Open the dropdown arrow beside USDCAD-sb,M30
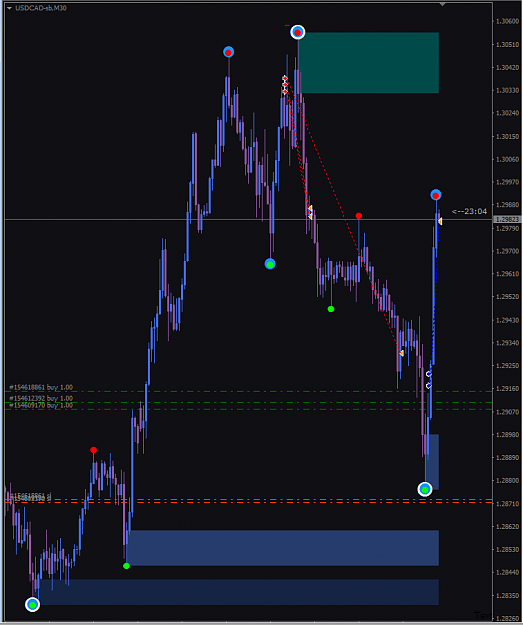523x625 pixels. (x=9, y=8)
